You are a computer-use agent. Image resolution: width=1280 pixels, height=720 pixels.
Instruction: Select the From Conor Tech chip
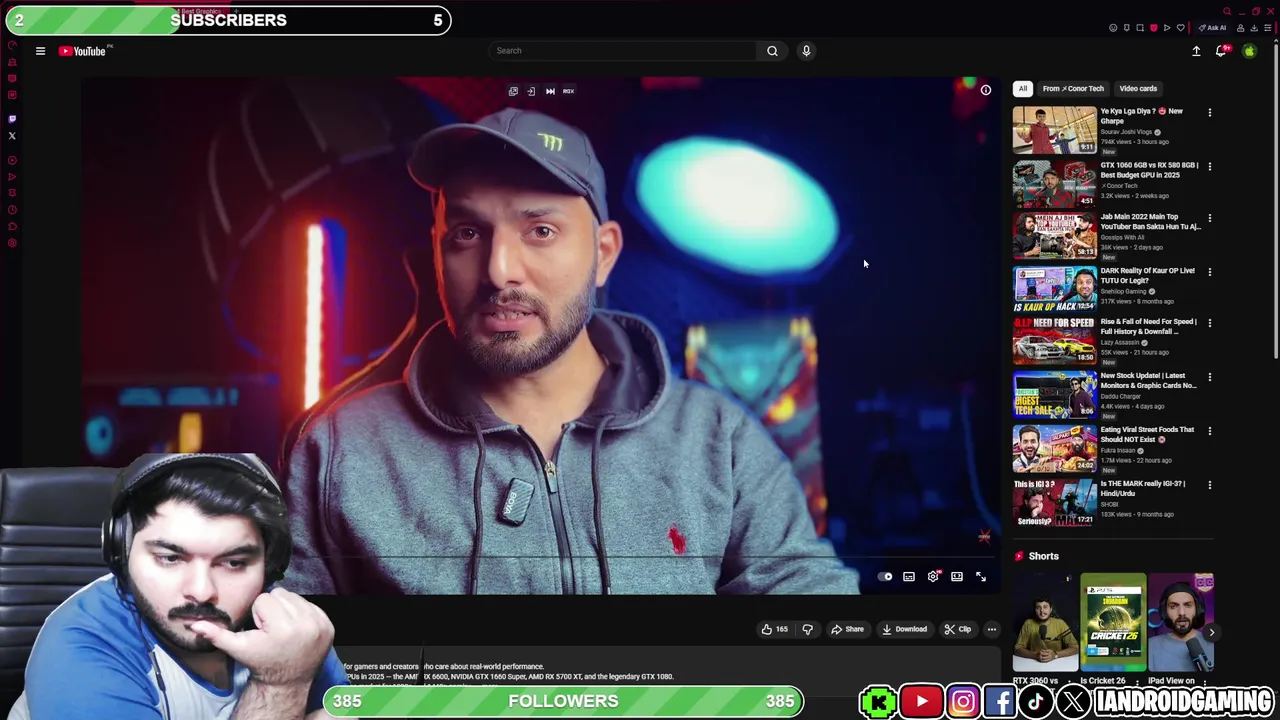[x=1073, y=89]
